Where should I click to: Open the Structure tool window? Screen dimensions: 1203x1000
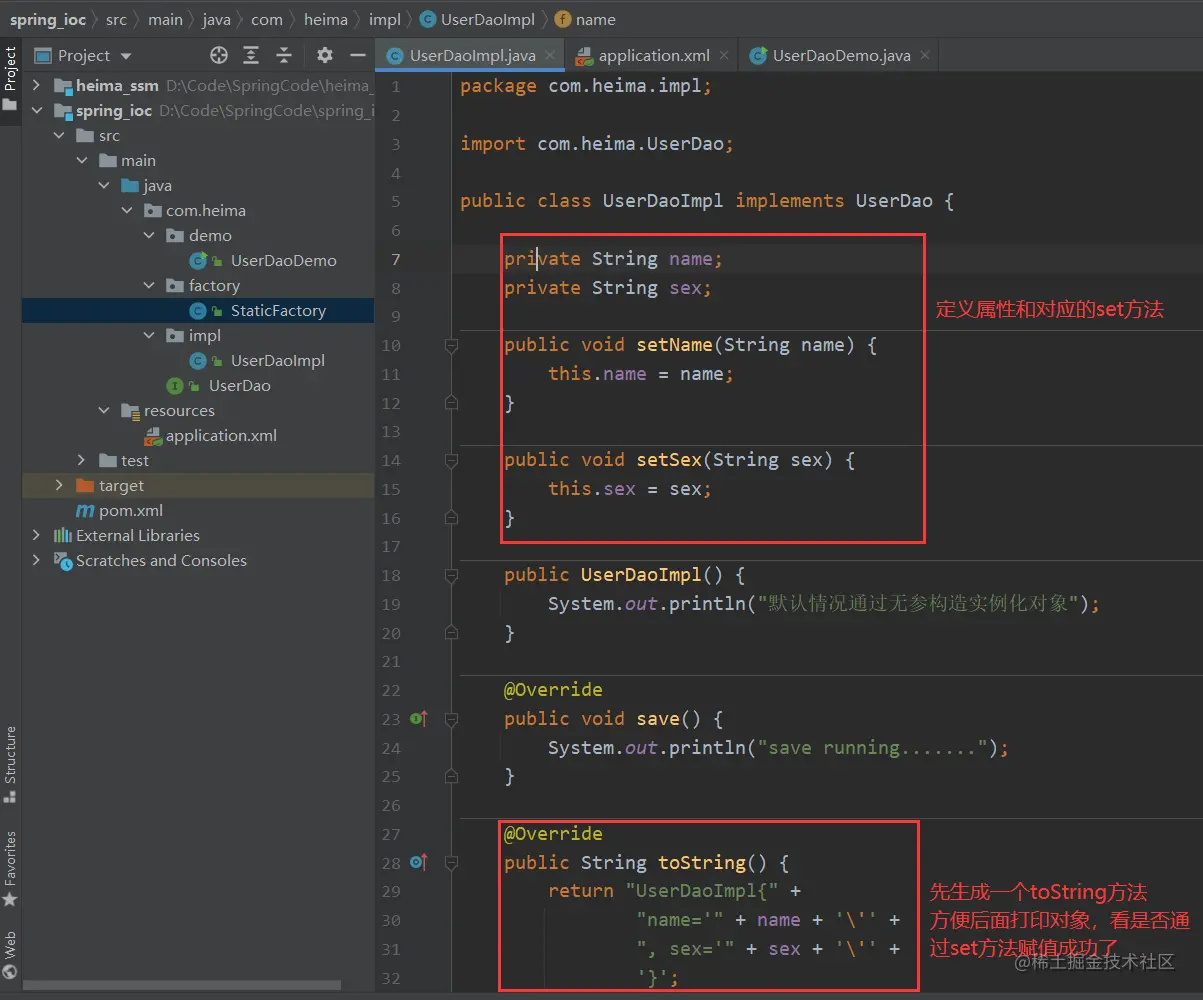click(10, 763)
